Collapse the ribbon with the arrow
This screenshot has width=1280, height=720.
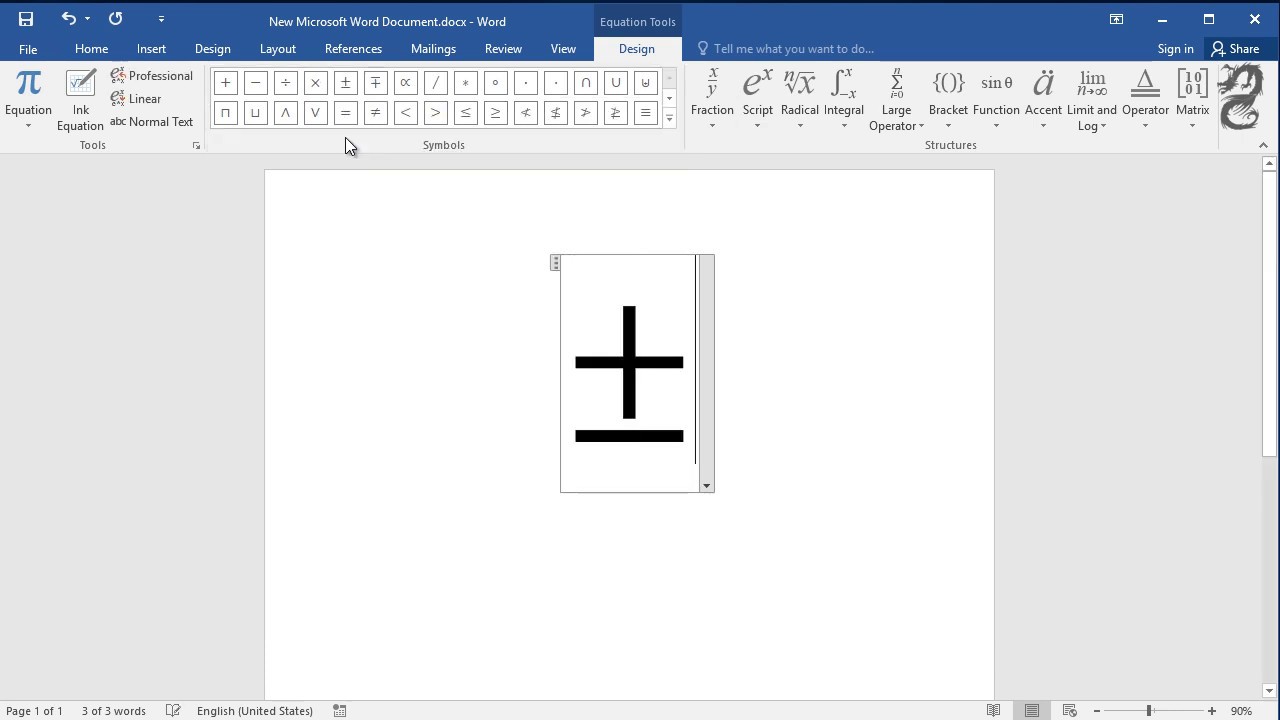click(x=1263, y=146)
